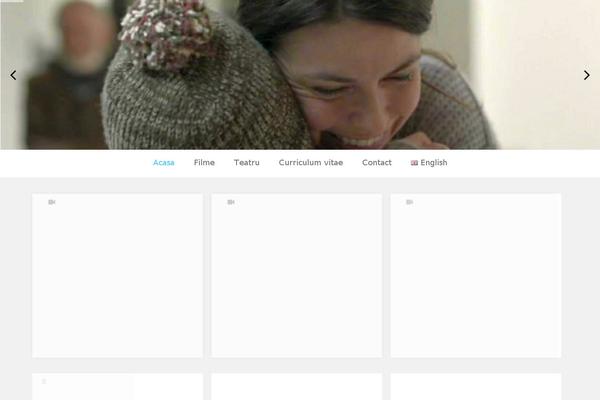Open Curriculum vitae page
Viewport: 600px width, 400px height.
click(x=311, y=163)
